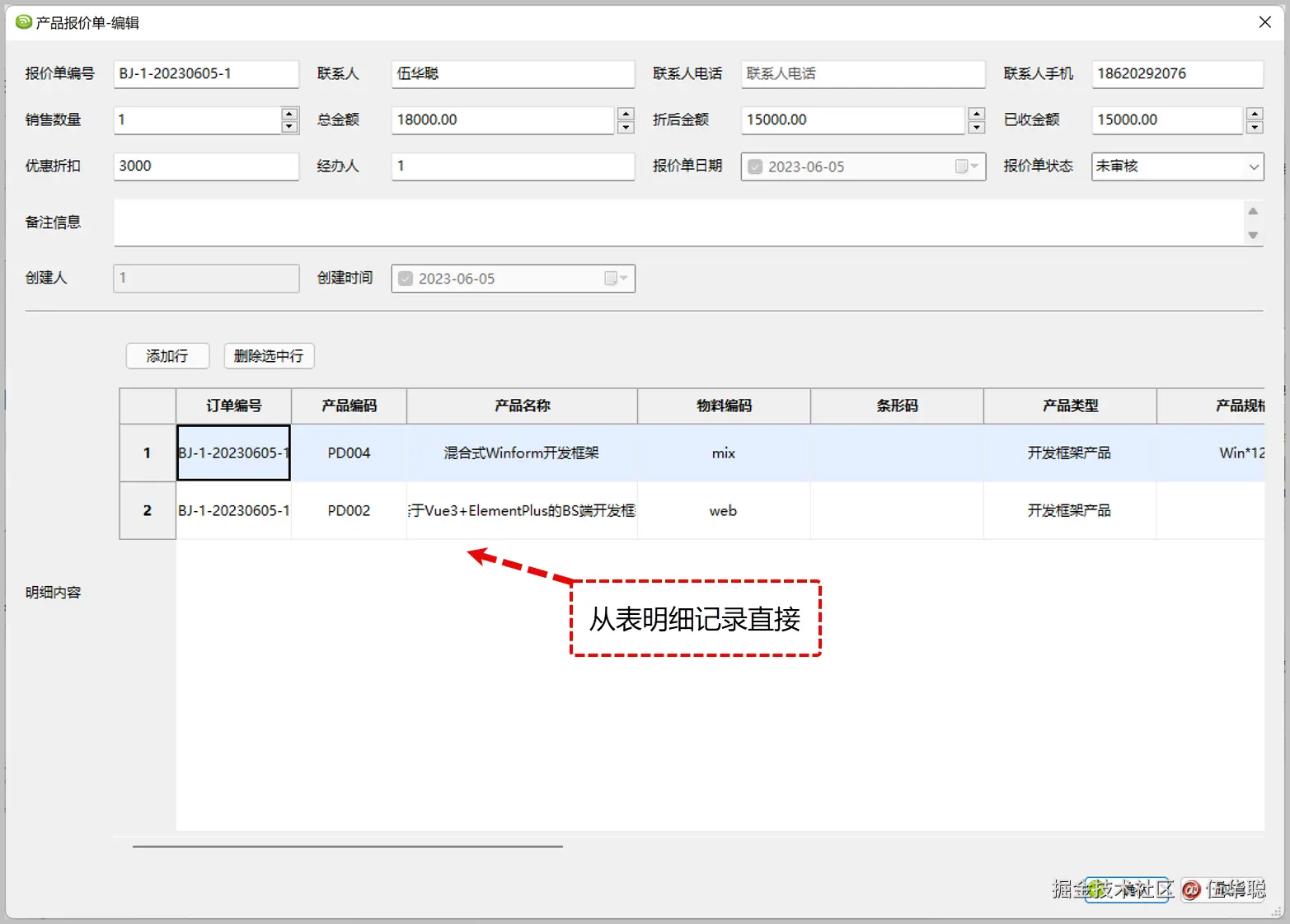This screenshot has height=924, width=1290.
Task: Click the 删除选中行 button
Action: 269,356
